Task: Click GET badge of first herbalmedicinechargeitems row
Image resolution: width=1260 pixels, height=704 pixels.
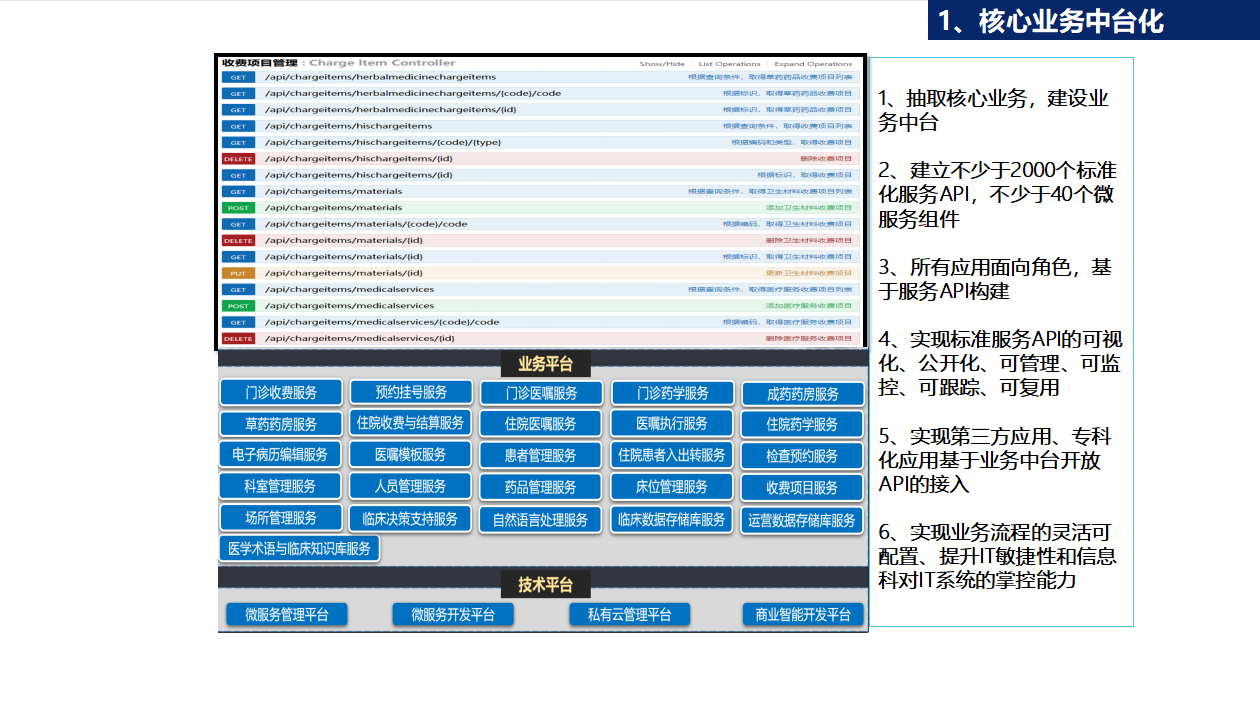Action: pos(238,77)
